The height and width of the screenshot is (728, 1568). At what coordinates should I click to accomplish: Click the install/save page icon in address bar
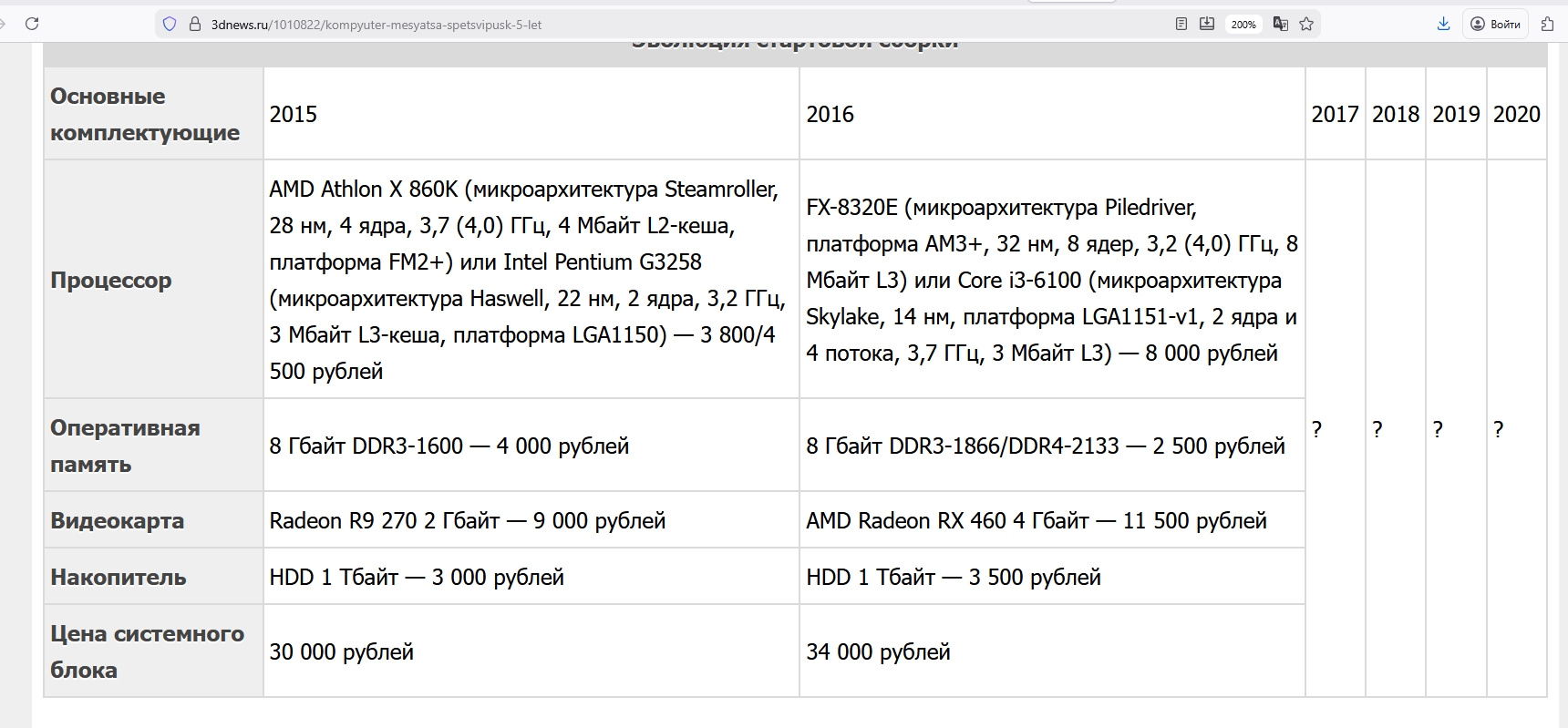click(x=1207, y=25)
